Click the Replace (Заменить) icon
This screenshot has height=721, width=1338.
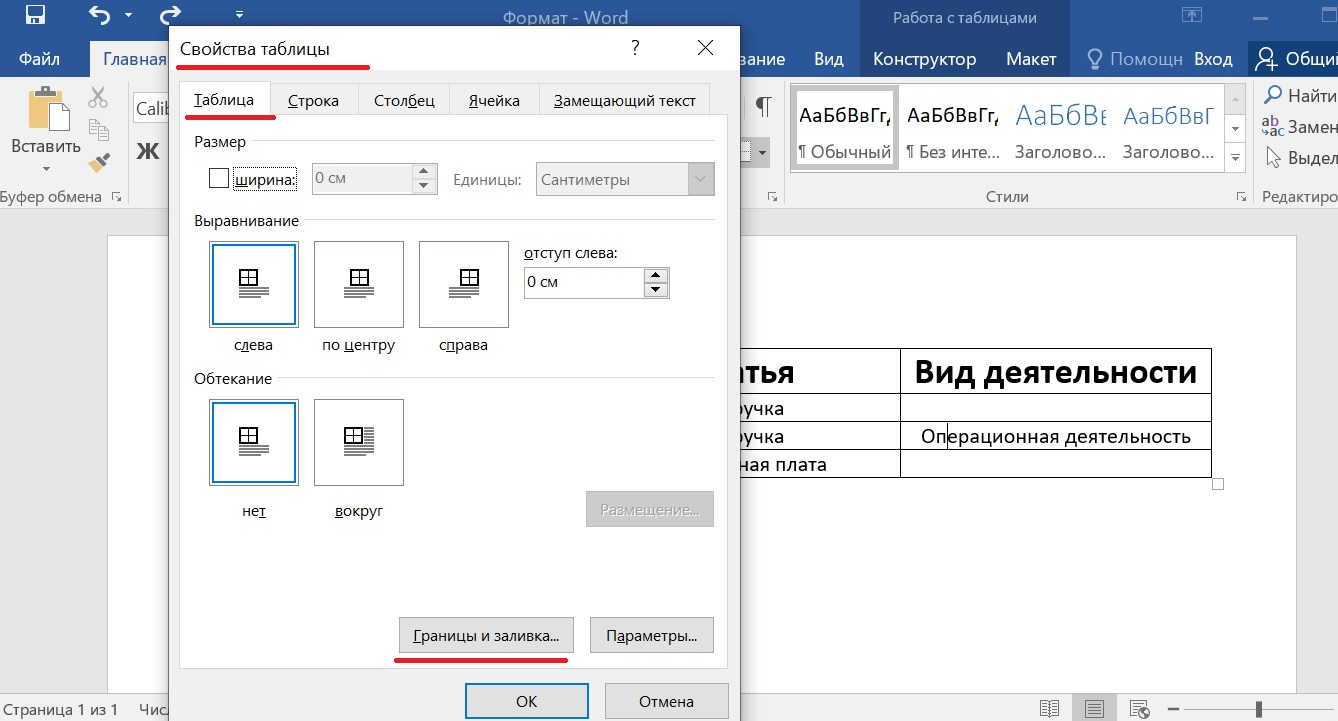(x=1272, y=126)
